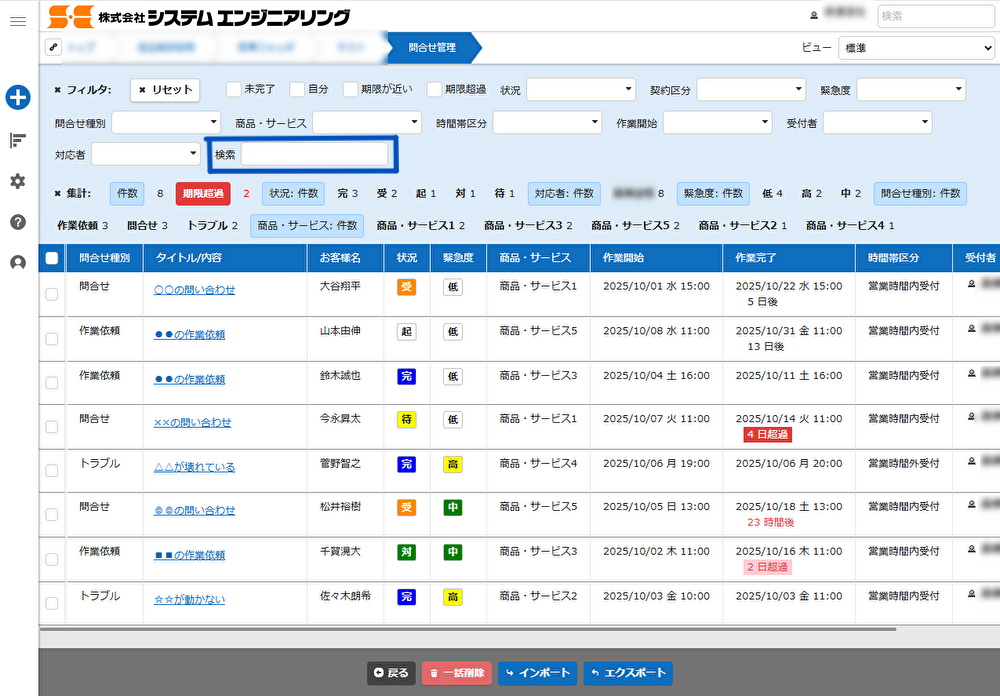Enable the 未完了 filter checkbox
Screen dimensions: 1000x696
pos(233,89)
